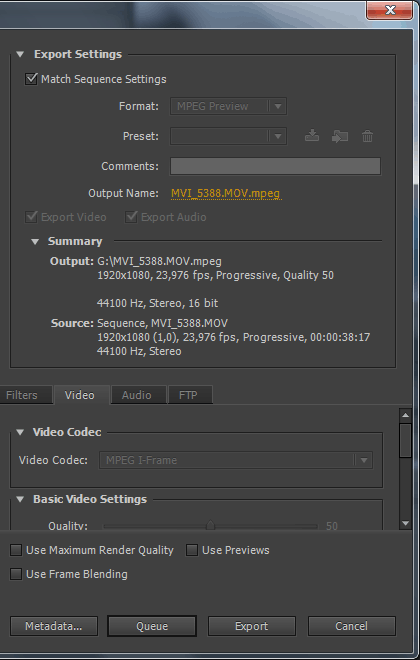Viewport: 420px width, 660px height.
Task: Click the Export button
Action: pyautogui.click(x=252, y=626)
